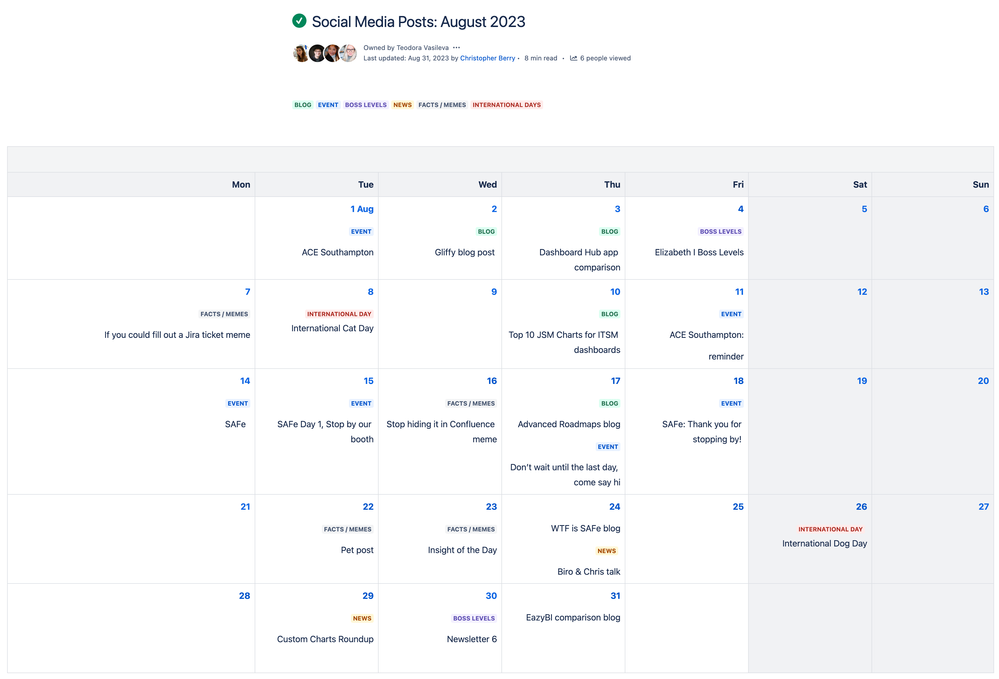The width and height of the screenshot is (999, 679).
Task: Click the second contributor avatar
Action: pyautogui.click(x=317, y=52)
